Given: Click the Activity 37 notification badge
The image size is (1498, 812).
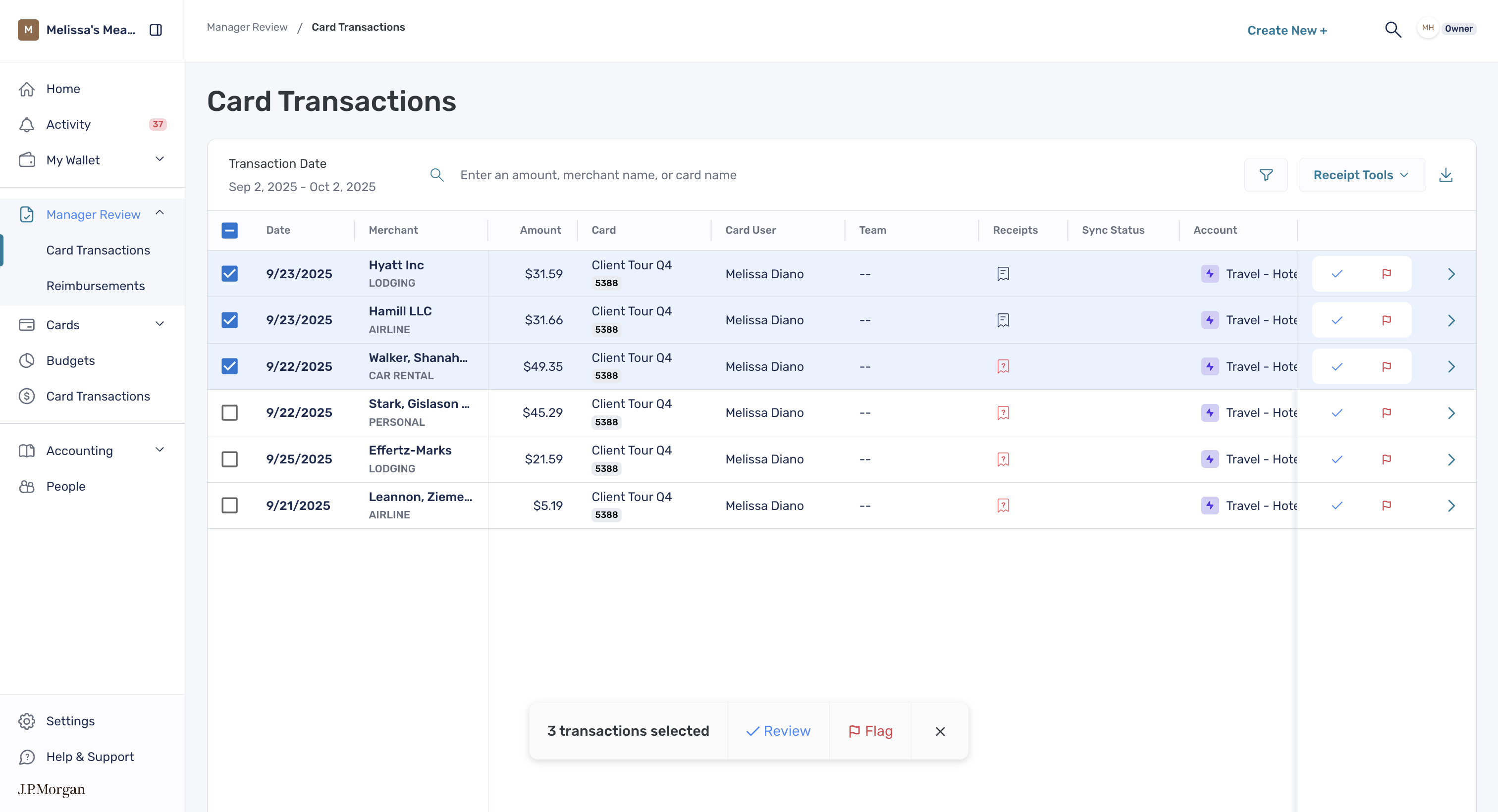Looking at the screenshot, I should 158,124.
